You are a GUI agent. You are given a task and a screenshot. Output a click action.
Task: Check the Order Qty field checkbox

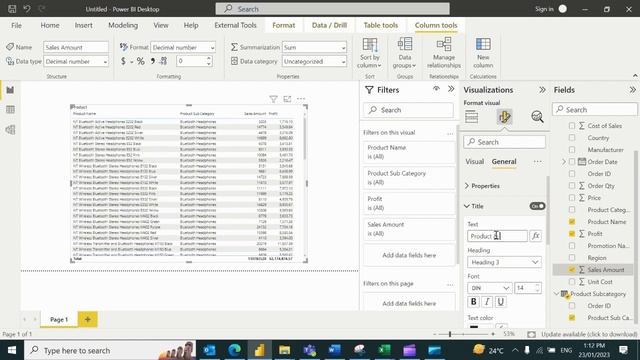(572, 186)
